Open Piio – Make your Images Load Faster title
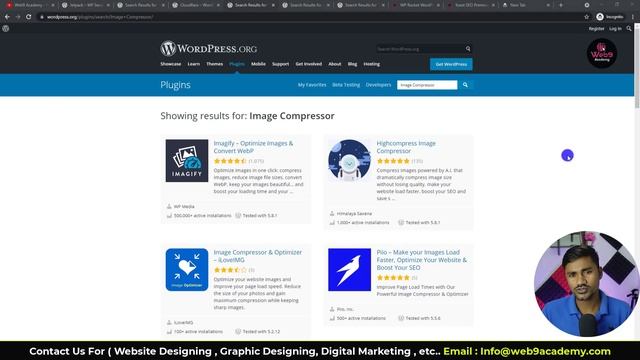Viewport: 640px width, 360px height. [x=422, y=260]
